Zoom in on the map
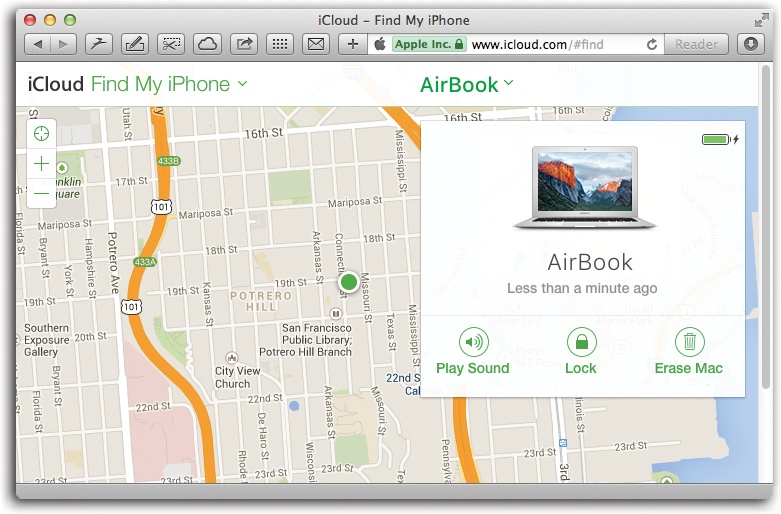Screen dimensions: 781x514 [41, 163]
